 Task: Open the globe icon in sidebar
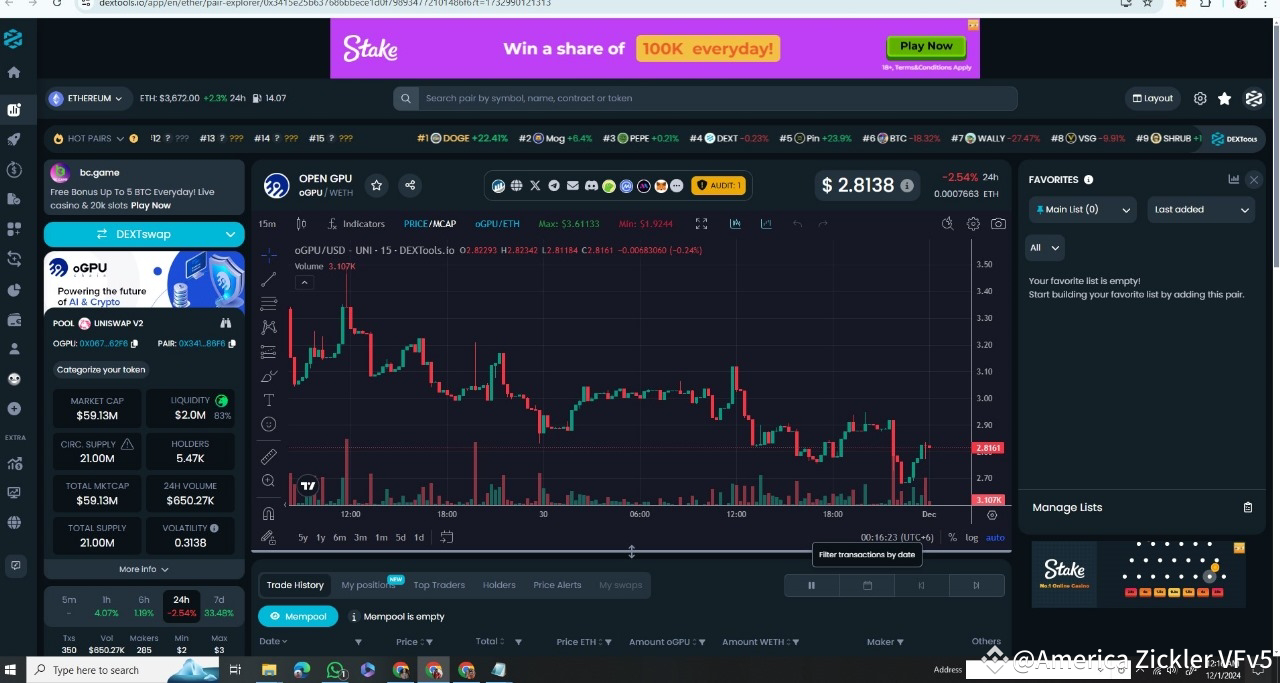(14, 522)
